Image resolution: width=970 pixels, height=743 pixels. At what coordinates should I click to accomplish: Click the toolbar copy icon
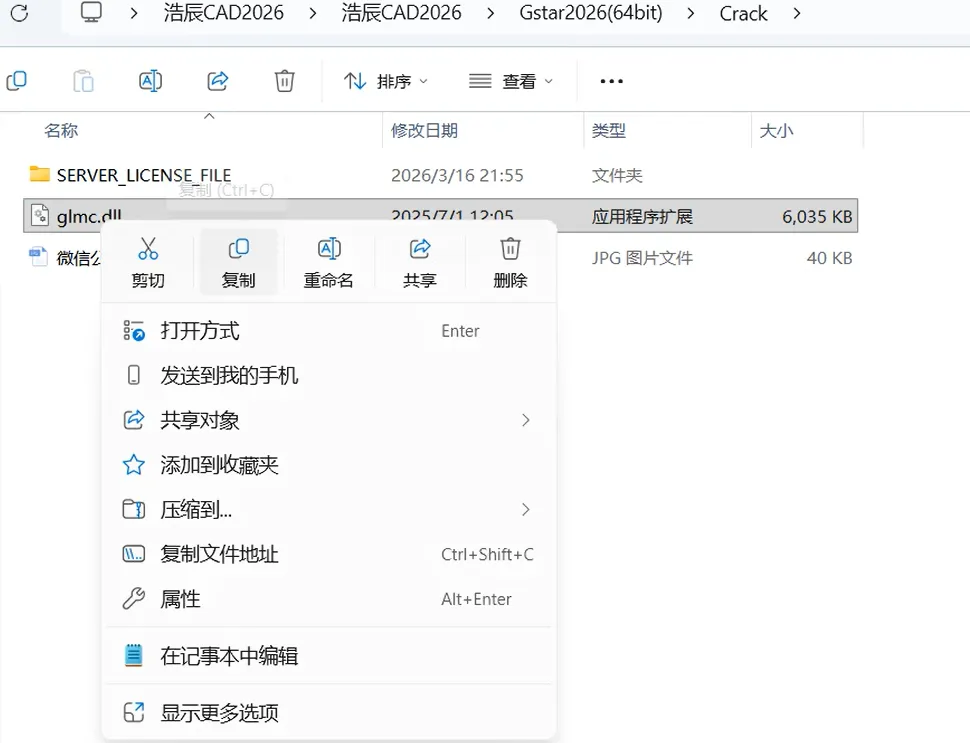[x=17, y=81]
